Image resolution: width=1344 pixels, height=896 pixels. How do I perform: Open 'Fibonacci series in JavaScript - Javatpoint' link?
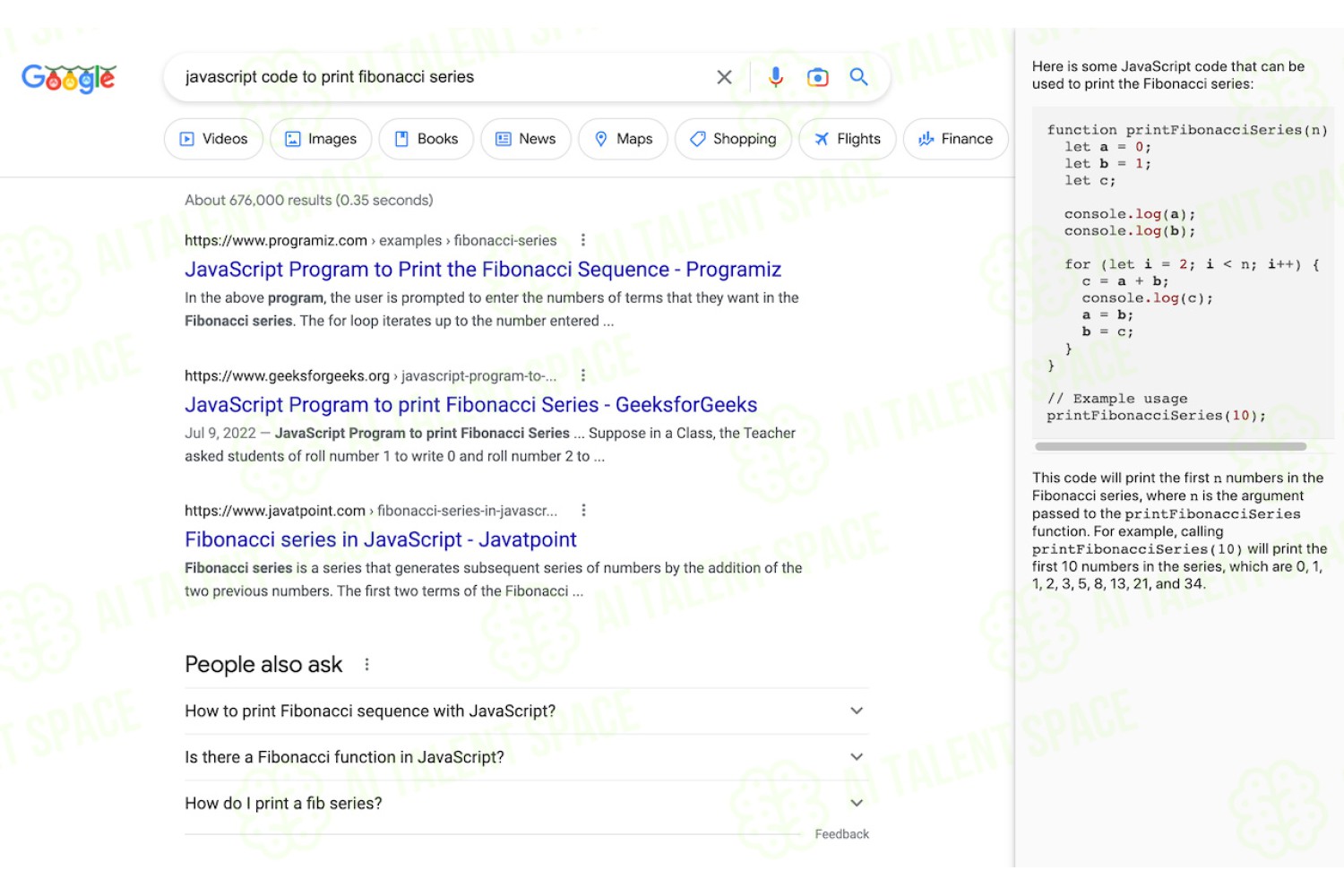381,539
